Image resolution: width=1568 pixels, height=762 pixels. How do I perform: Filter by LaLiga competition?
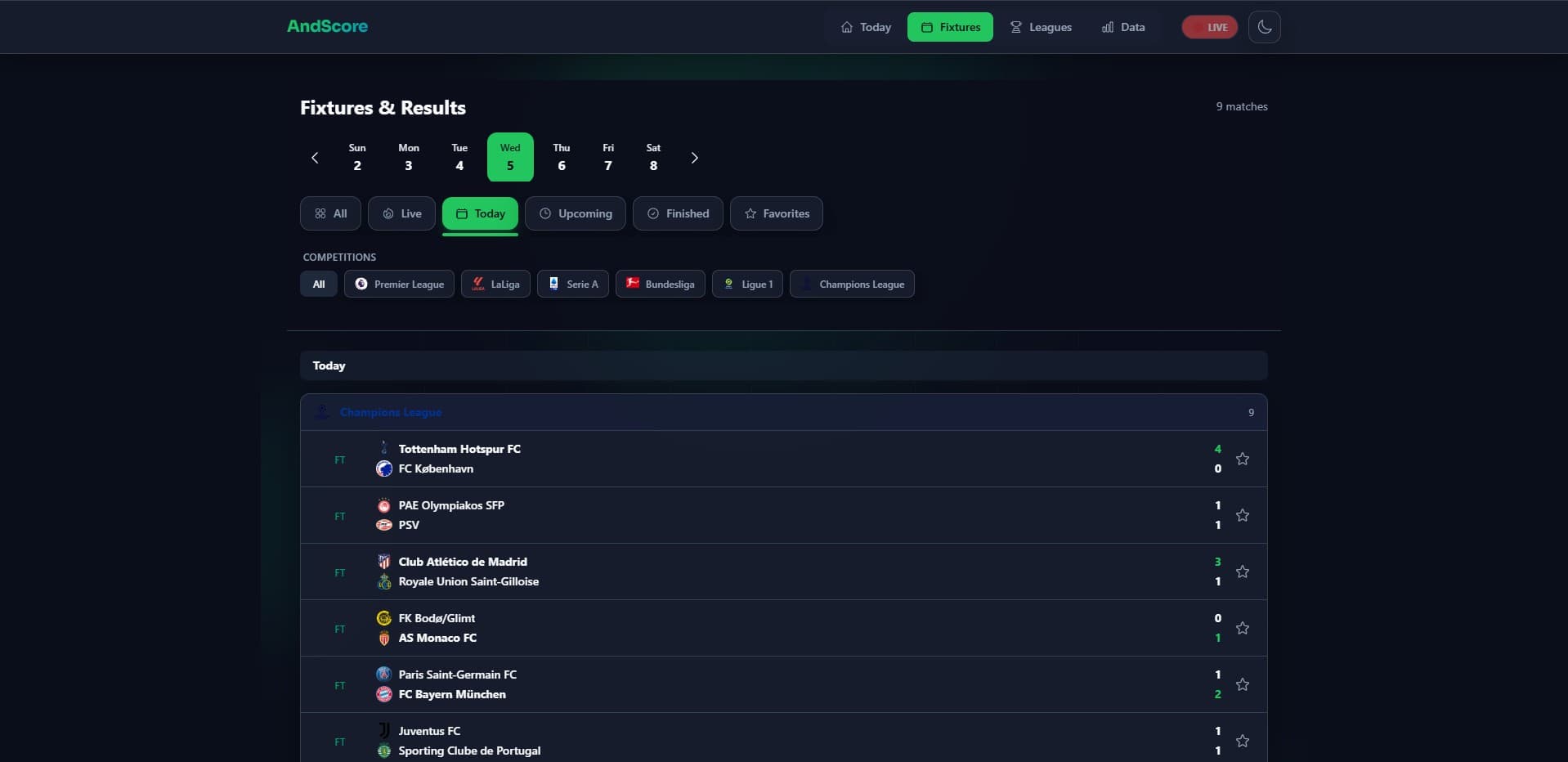pos(495,284)
